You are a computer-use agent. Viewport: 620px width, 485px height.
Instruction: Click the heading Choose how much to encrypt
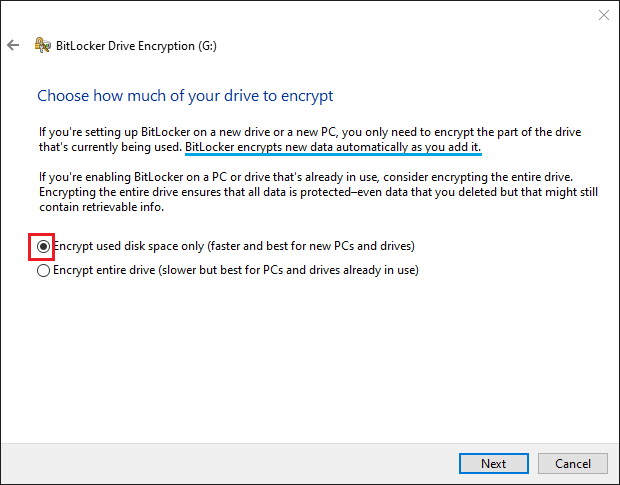(x=185, y=96)
